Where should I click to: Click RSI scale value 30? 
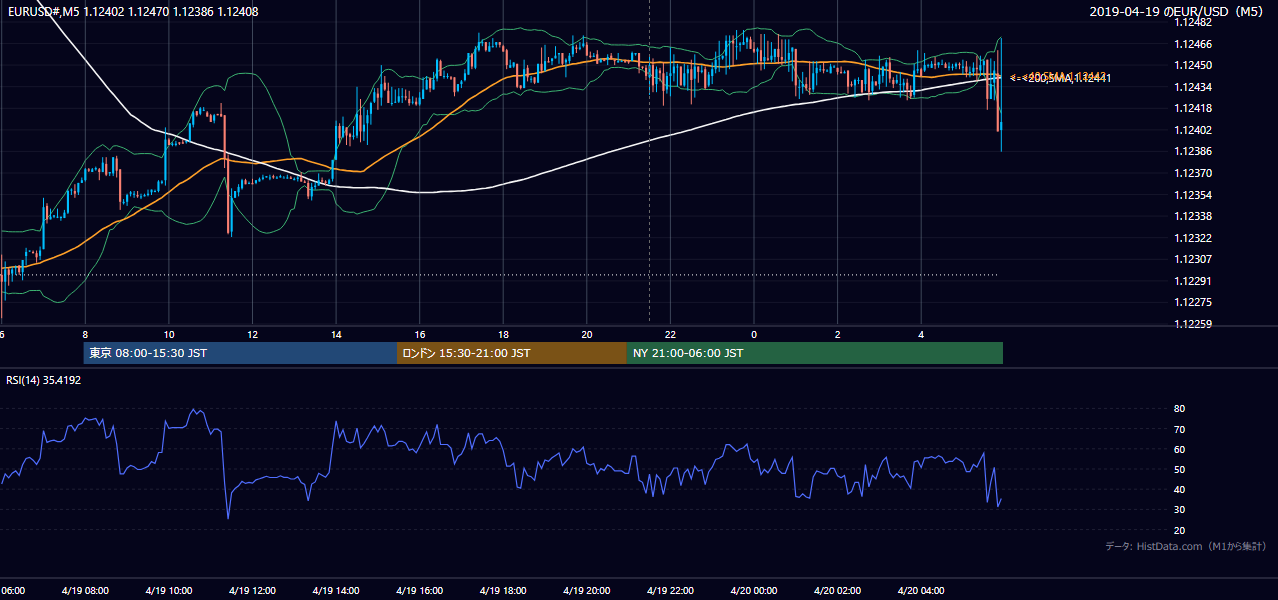(x=1180, y=509)
